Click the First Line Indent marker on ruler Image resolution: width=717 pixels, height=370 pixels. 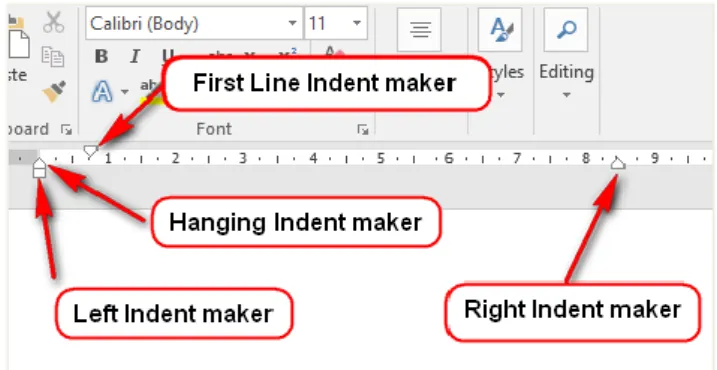91,151
